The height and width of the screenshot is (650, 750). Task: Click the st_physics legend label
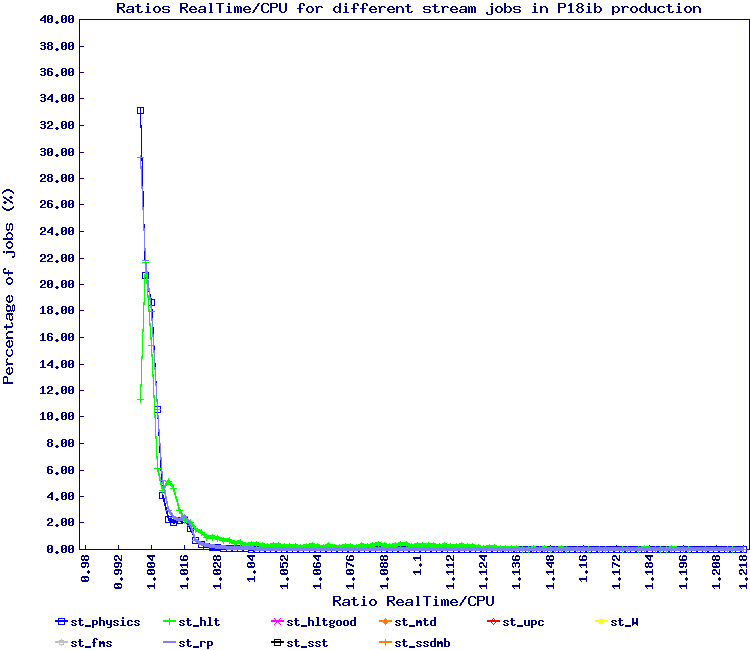click(105, 623)
